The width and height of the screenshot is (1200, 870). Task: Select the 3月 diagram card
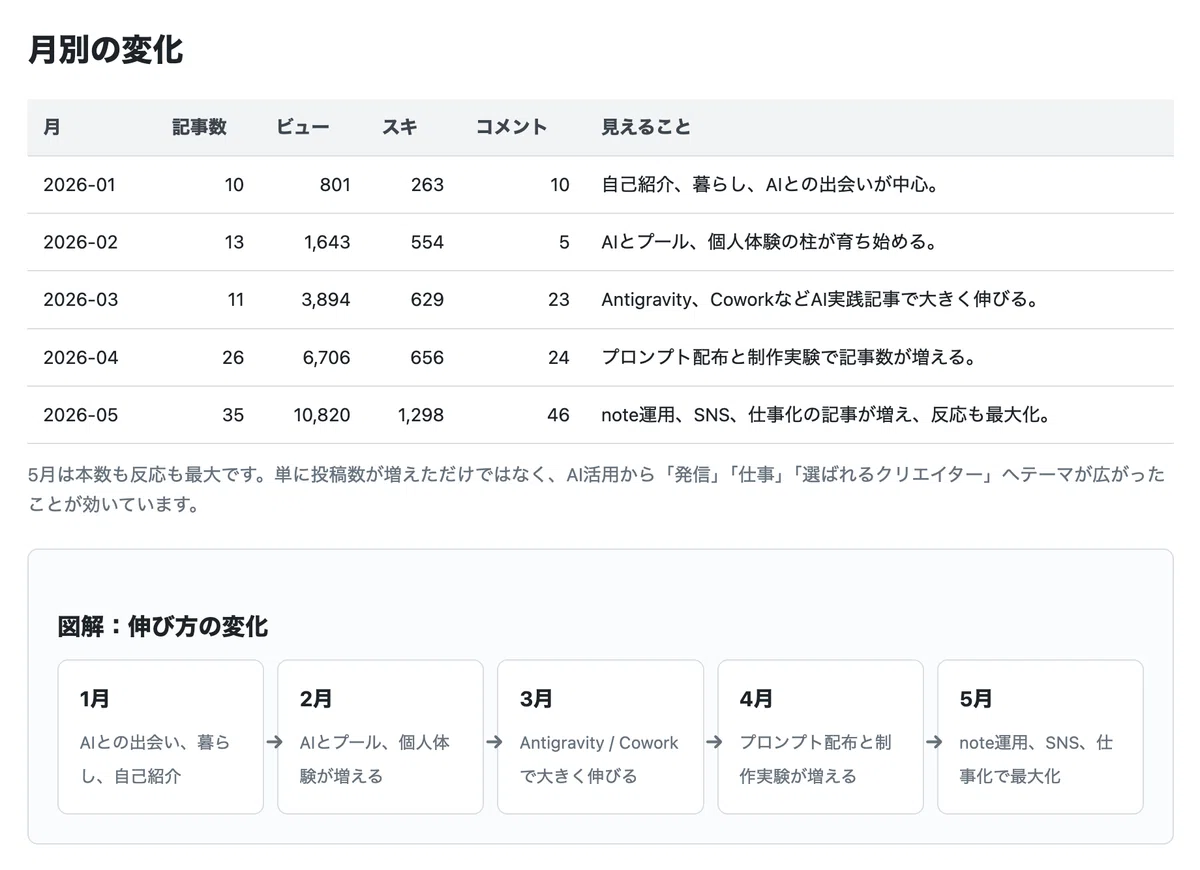click(x=601, y=737)
